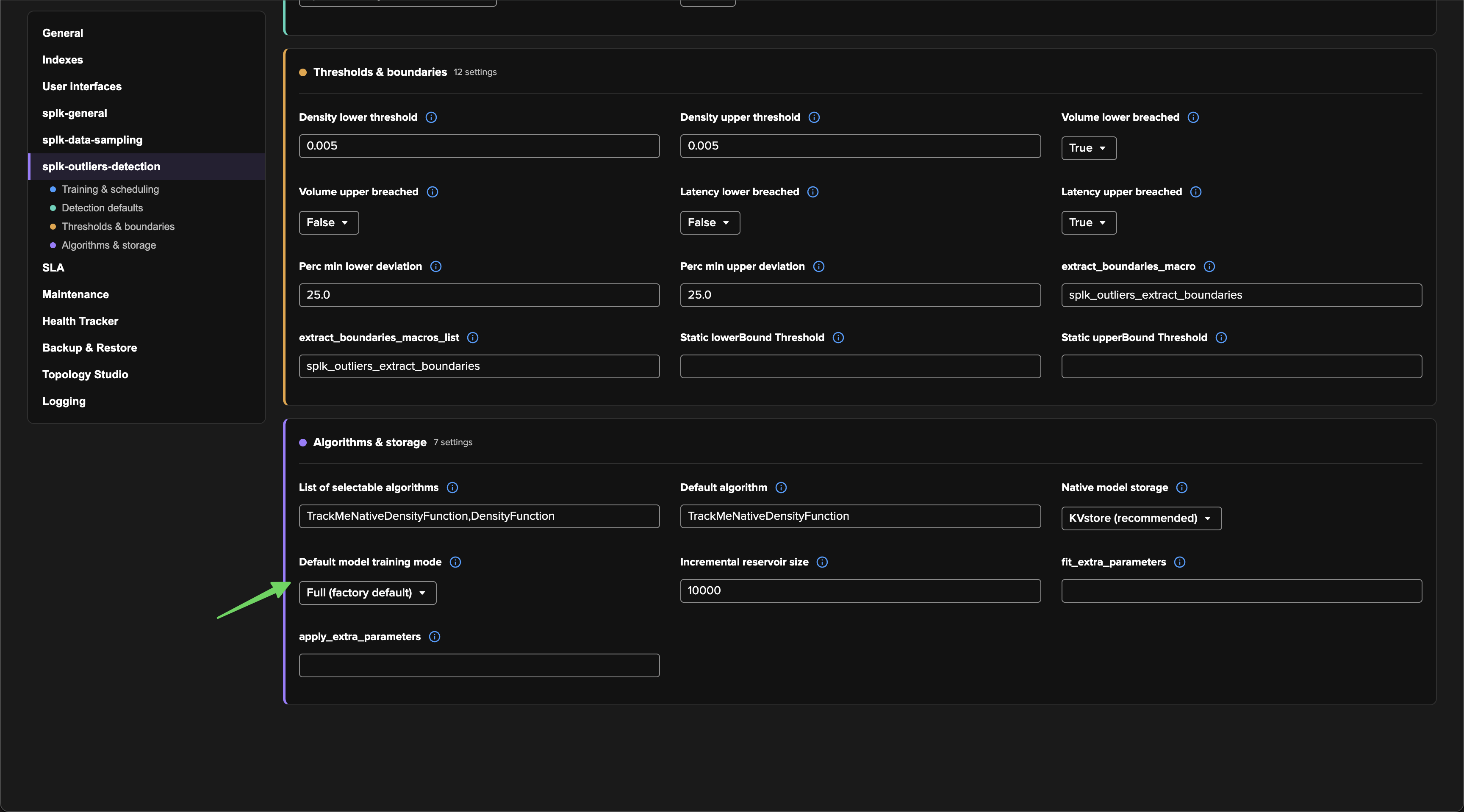This screenshot has height=812, width=1464.
Task: Jump to Thresholds & boundaries subsection
Action: (118, 227)
